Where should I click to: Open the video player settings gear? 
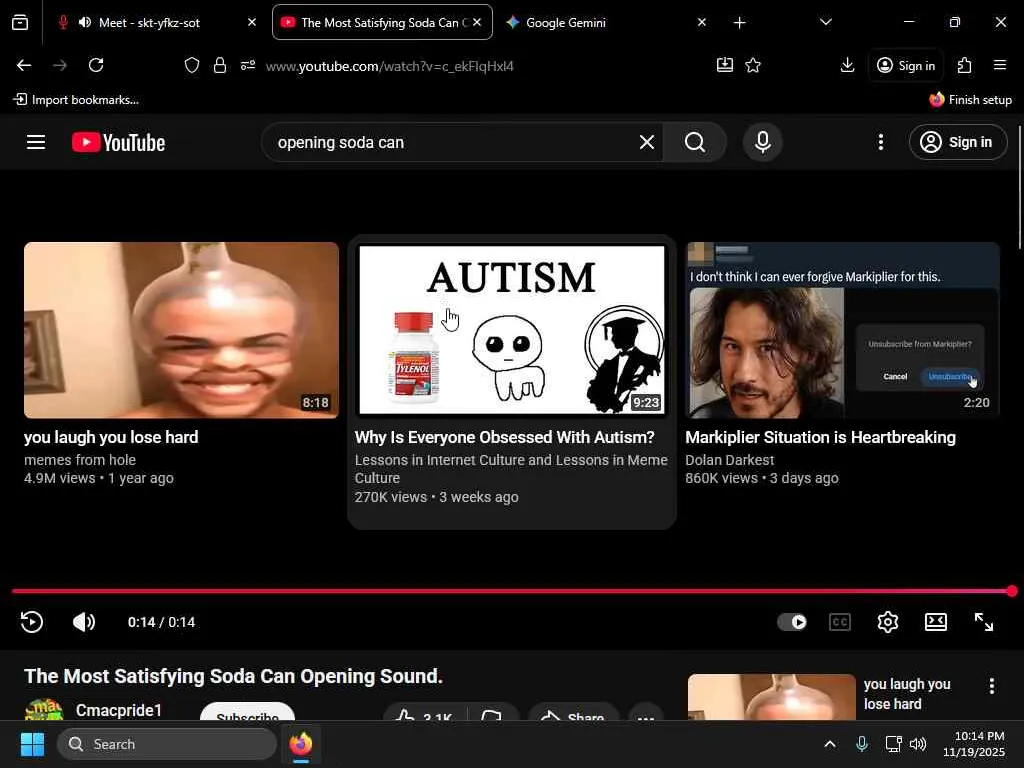click(x=888, y=622)
